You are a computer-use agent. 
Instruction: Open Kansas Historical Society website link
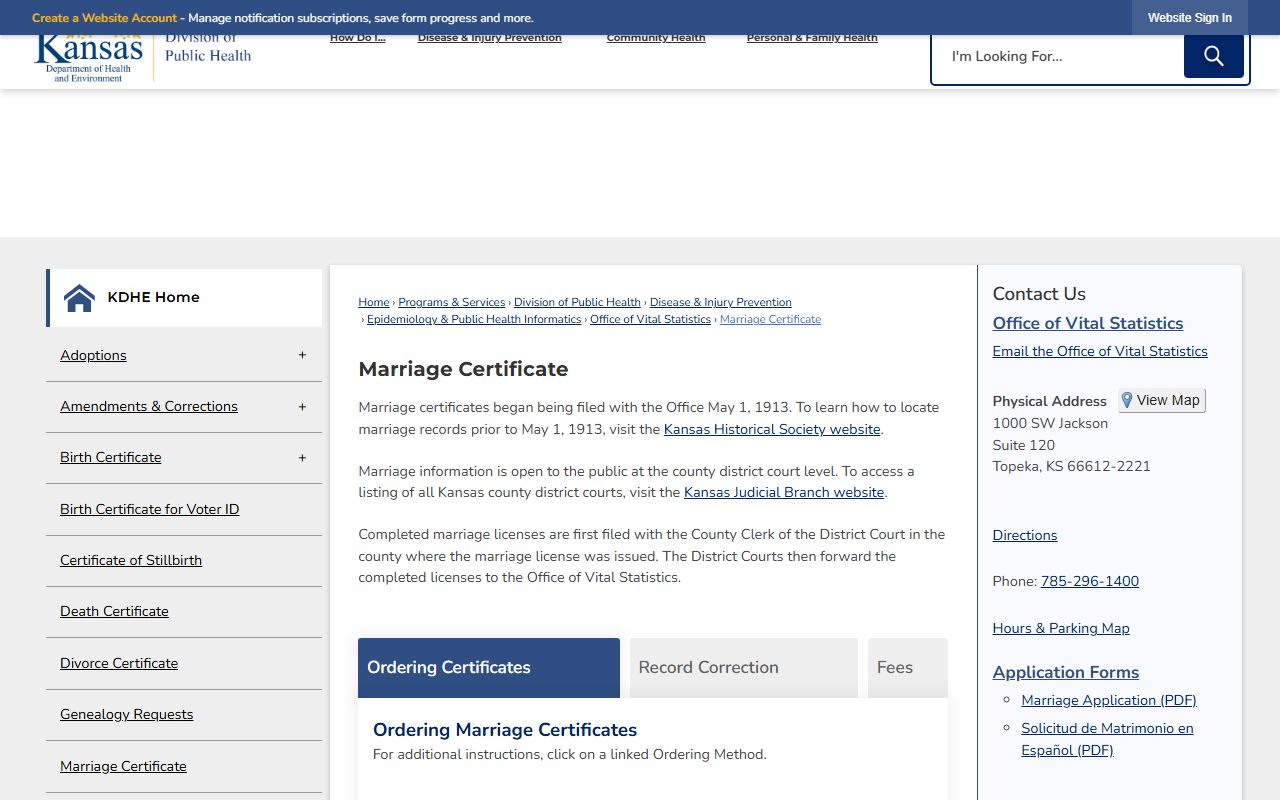click(x=772, y=429)
